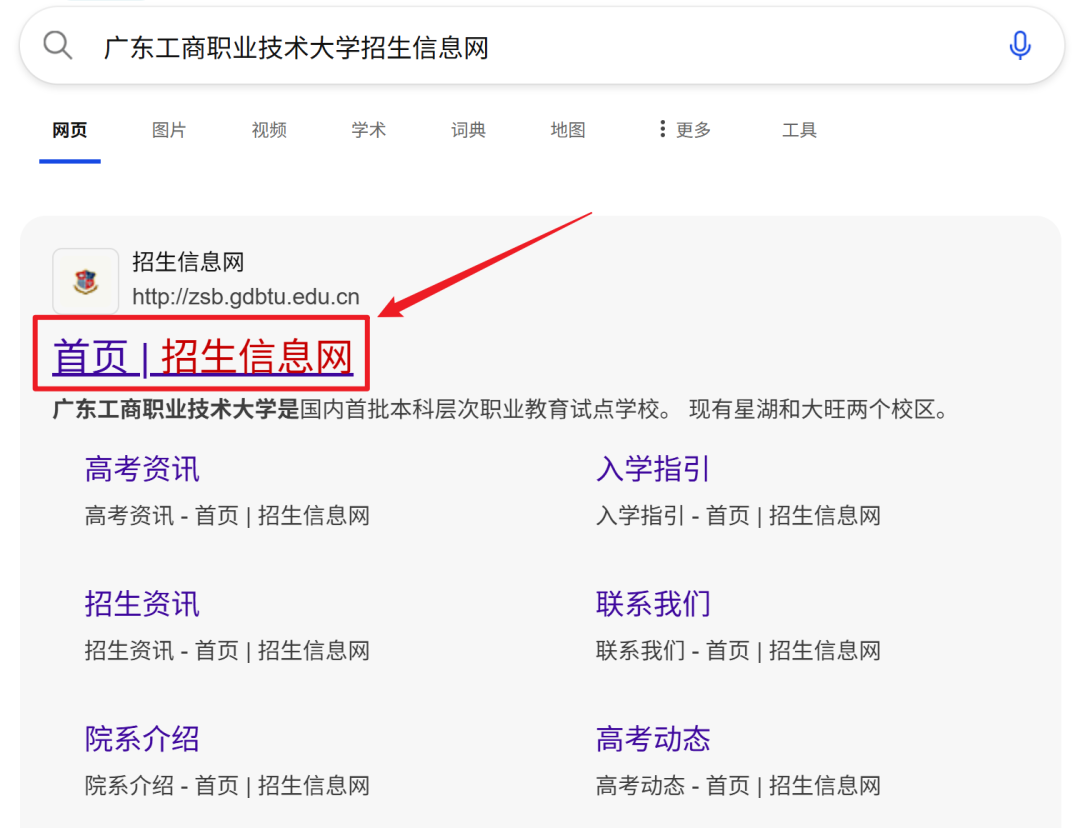Image resolution: width=1080 pixels, height=828 pixels.
Task: Activate voice search microphone icon
Action: 1019,46
